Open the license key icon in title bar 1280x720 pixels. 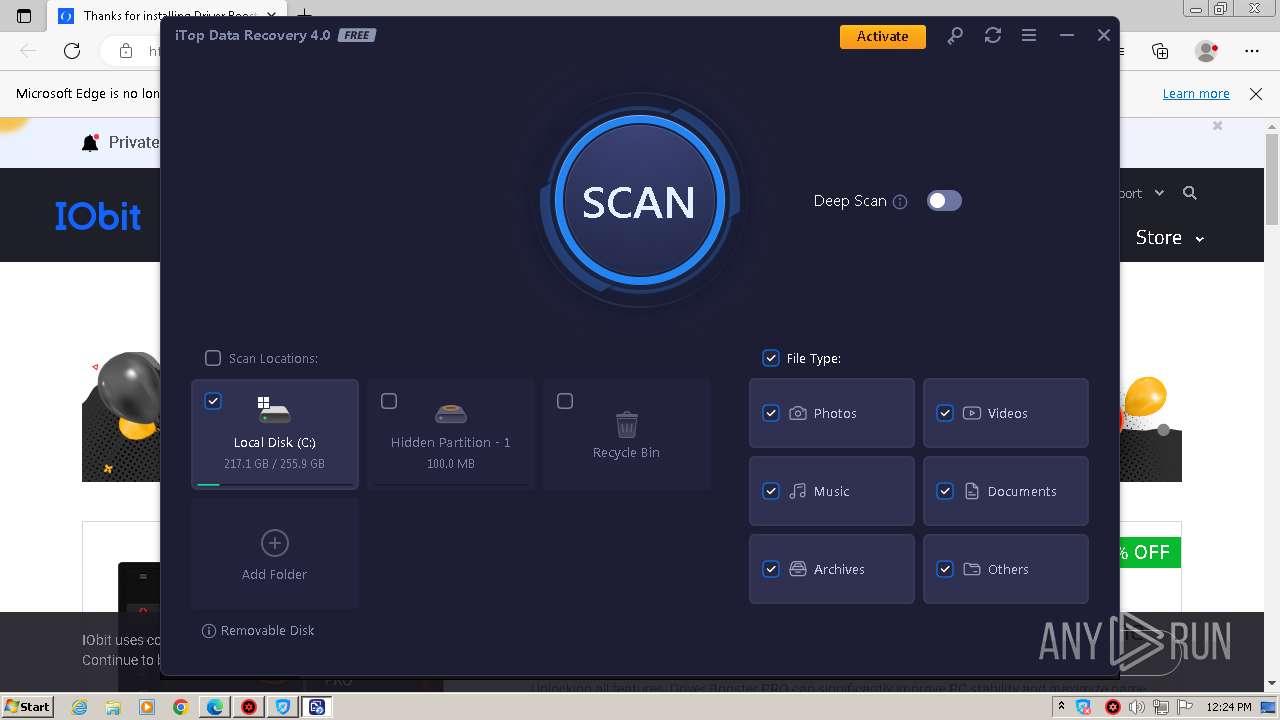click(x=955, y=36)
